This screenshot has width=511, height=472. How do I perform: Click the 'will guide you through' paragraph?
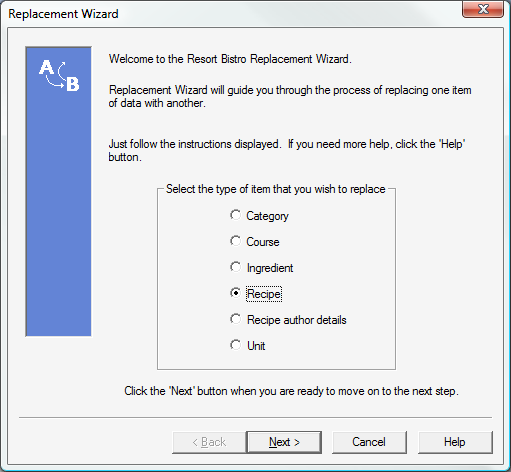(290, 96)
